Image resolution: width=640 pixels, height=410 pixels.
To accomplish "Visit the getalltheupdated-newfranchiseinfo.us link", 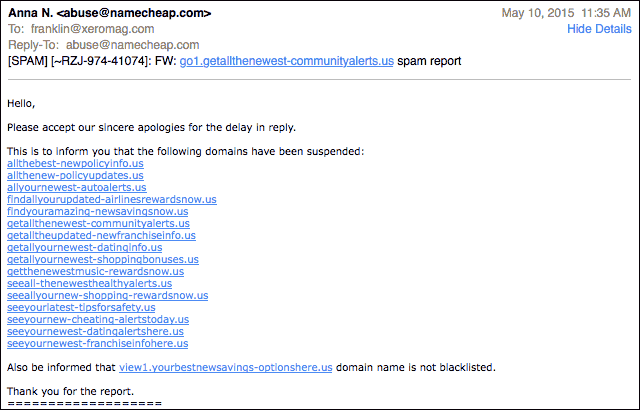I will [x=101, y=235].
